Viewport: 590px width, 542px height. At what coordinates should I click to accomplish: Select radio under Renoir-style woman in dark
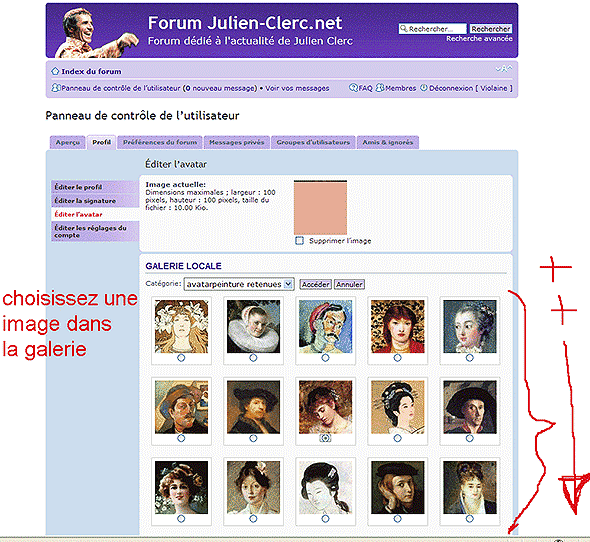click(470, 519)
